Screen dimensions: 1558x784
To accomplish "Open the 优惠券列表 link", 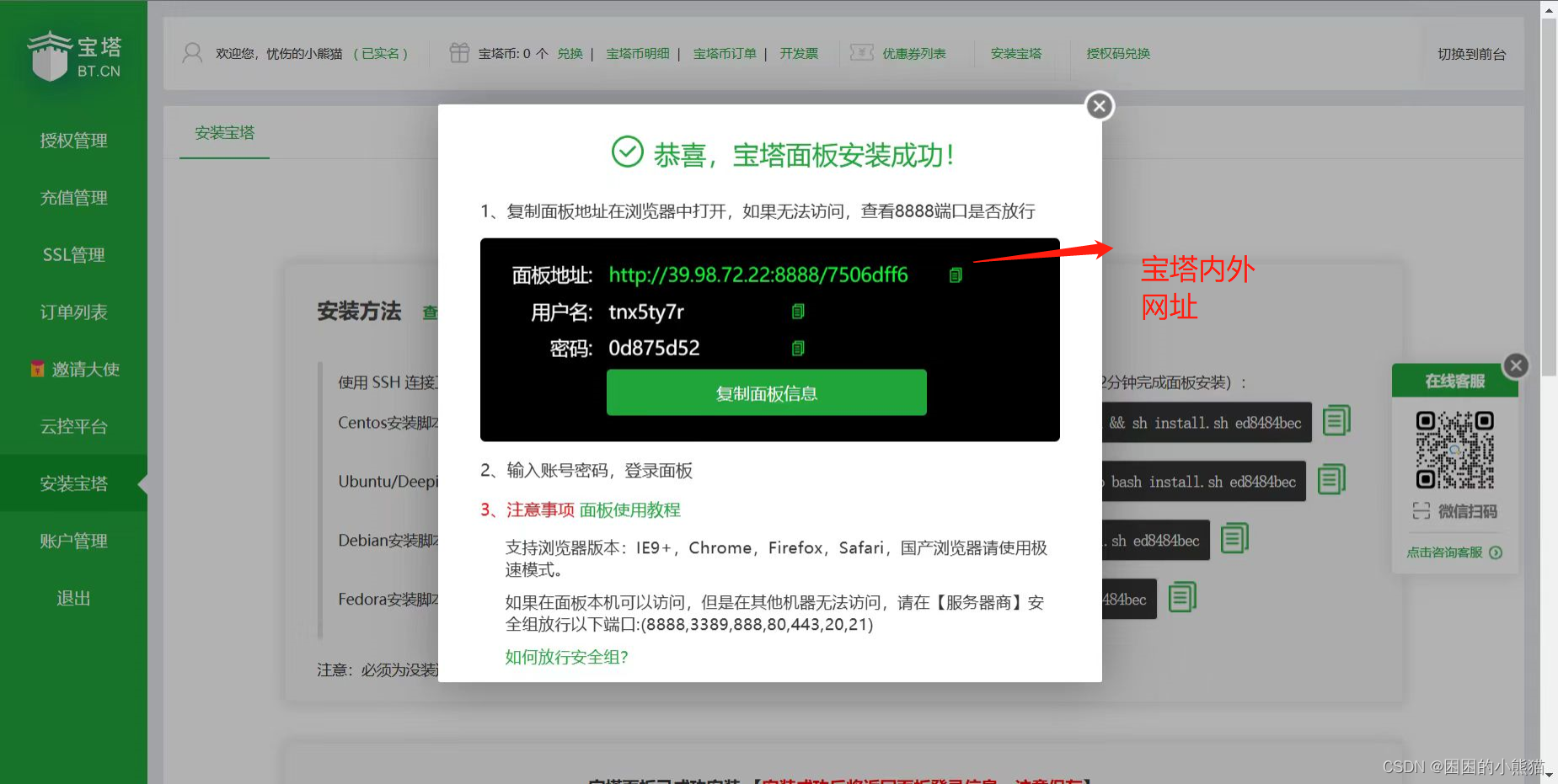I will pyautogui.click(x=914, y=54).
